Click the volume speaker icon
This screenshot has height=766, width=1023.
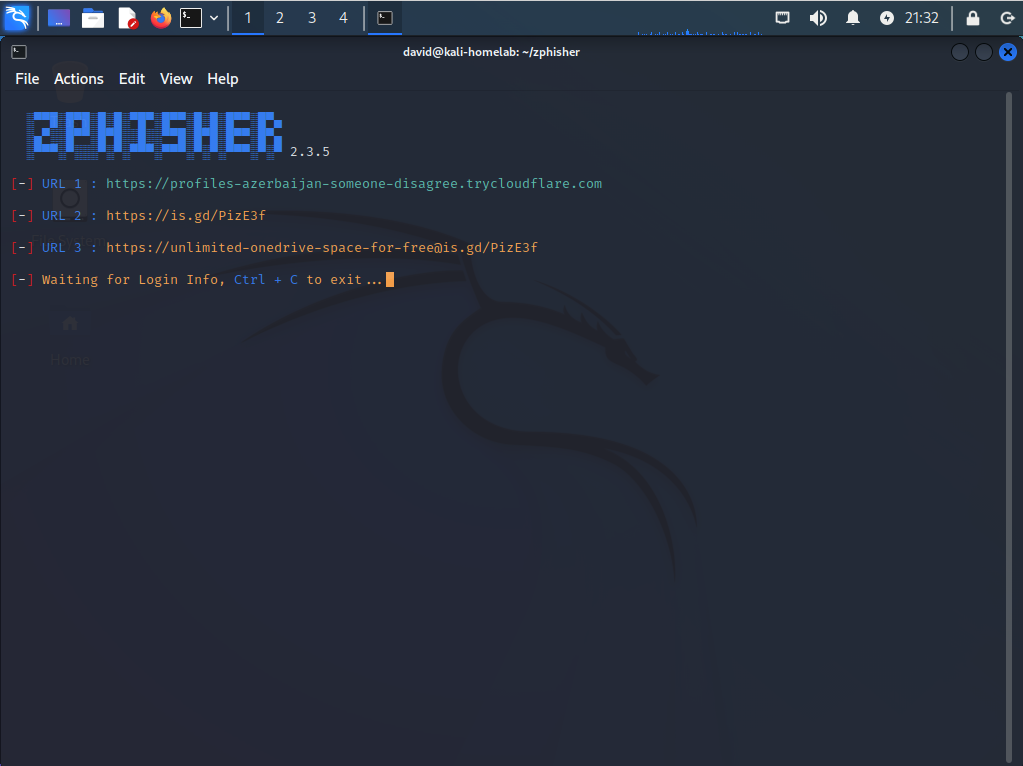click(x=817, y=18)
